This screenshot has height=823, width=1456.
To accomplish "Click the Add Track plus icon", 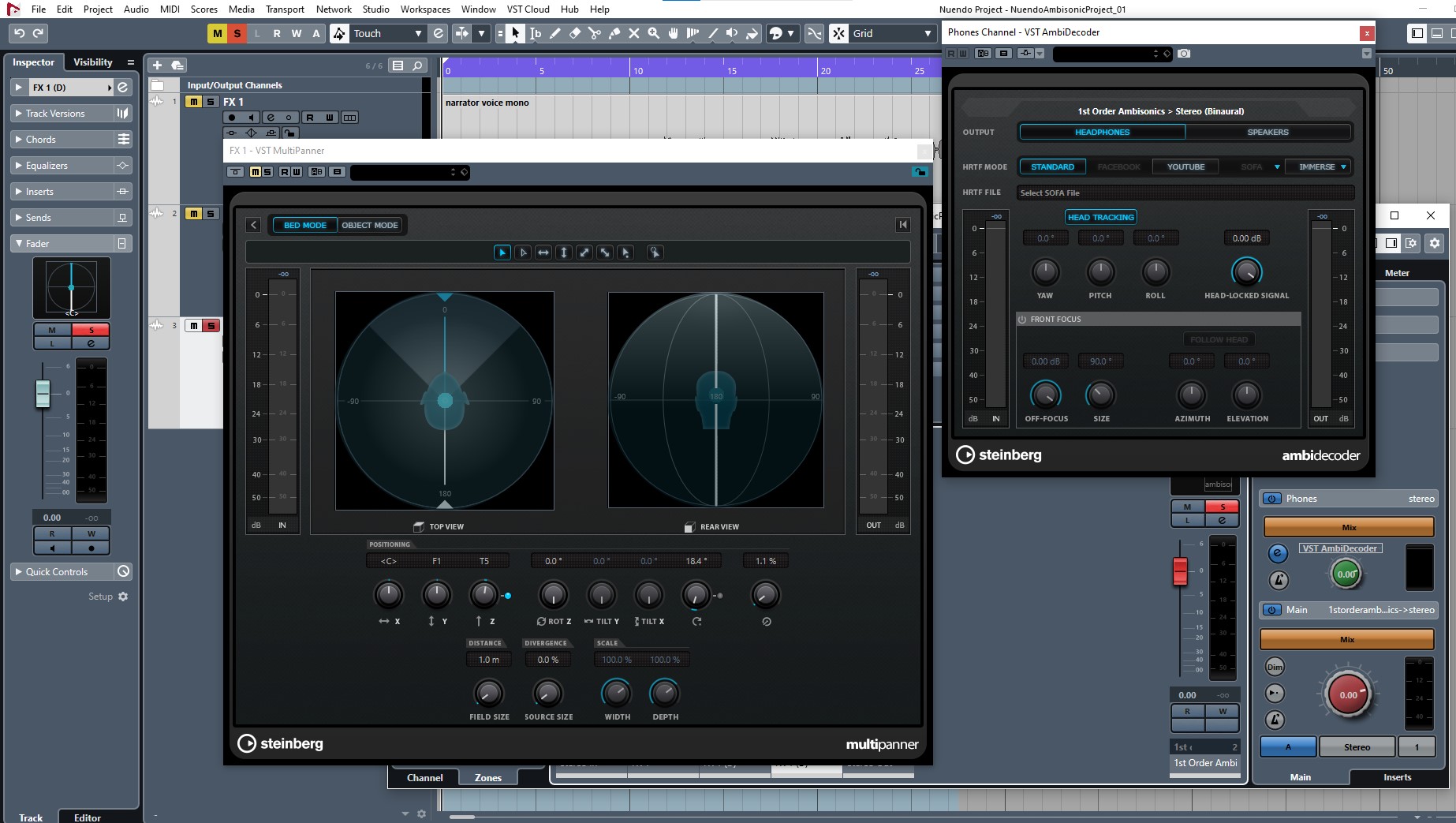I will click(157, 65).
